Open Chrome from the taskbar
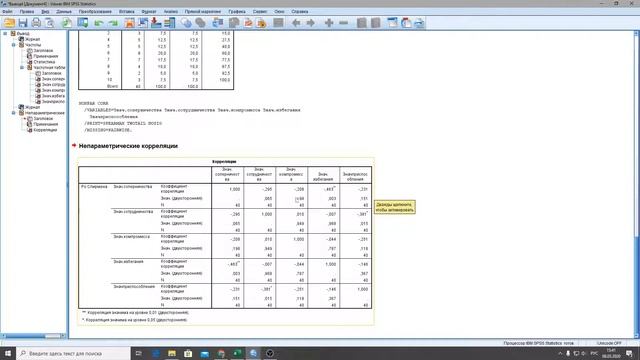The image size is (640, 360). point(221,353)
